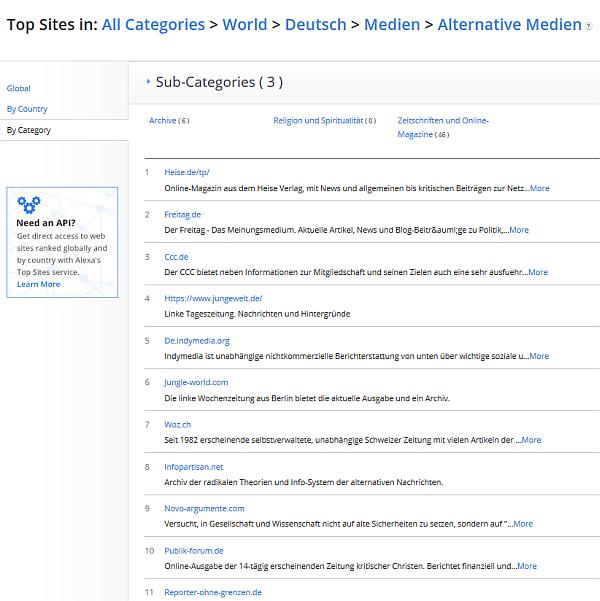This screenshot has height=601, width=600.
Task: Open the Archive sub-category
Action: 163,120
